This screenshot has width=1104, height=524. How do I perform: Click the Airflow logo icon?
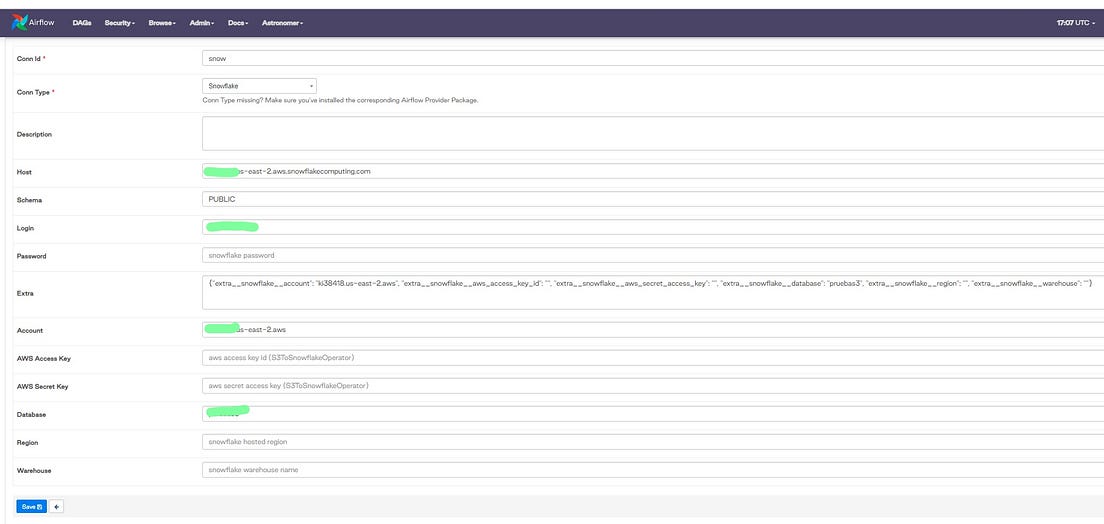pyautogui.click(x=20, y=23)
